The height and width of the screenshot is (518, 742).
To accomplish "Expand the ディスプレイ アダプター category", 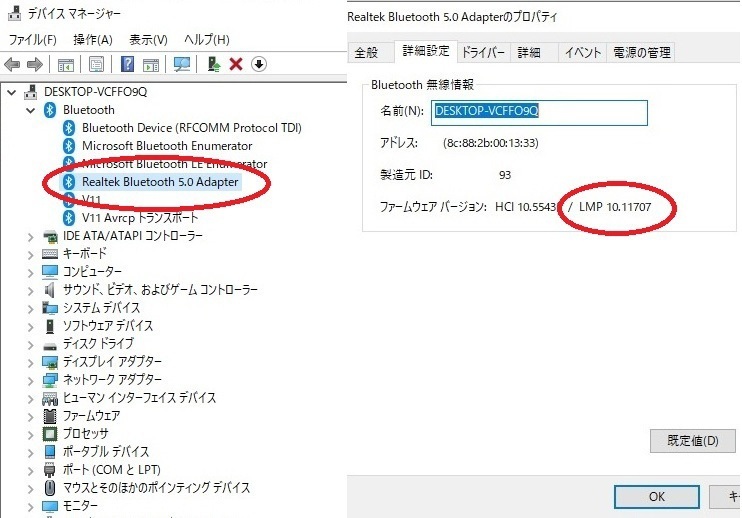I will click(31, 362).
